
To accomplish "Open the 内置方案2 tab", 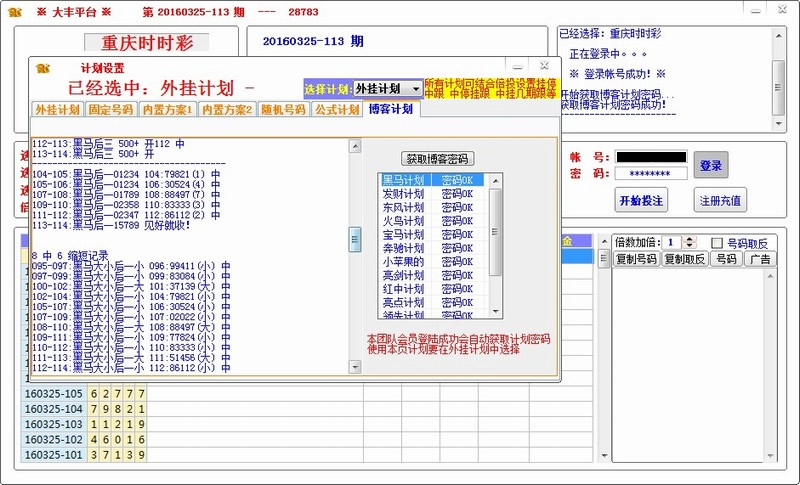I will click(x=228, y=109).
